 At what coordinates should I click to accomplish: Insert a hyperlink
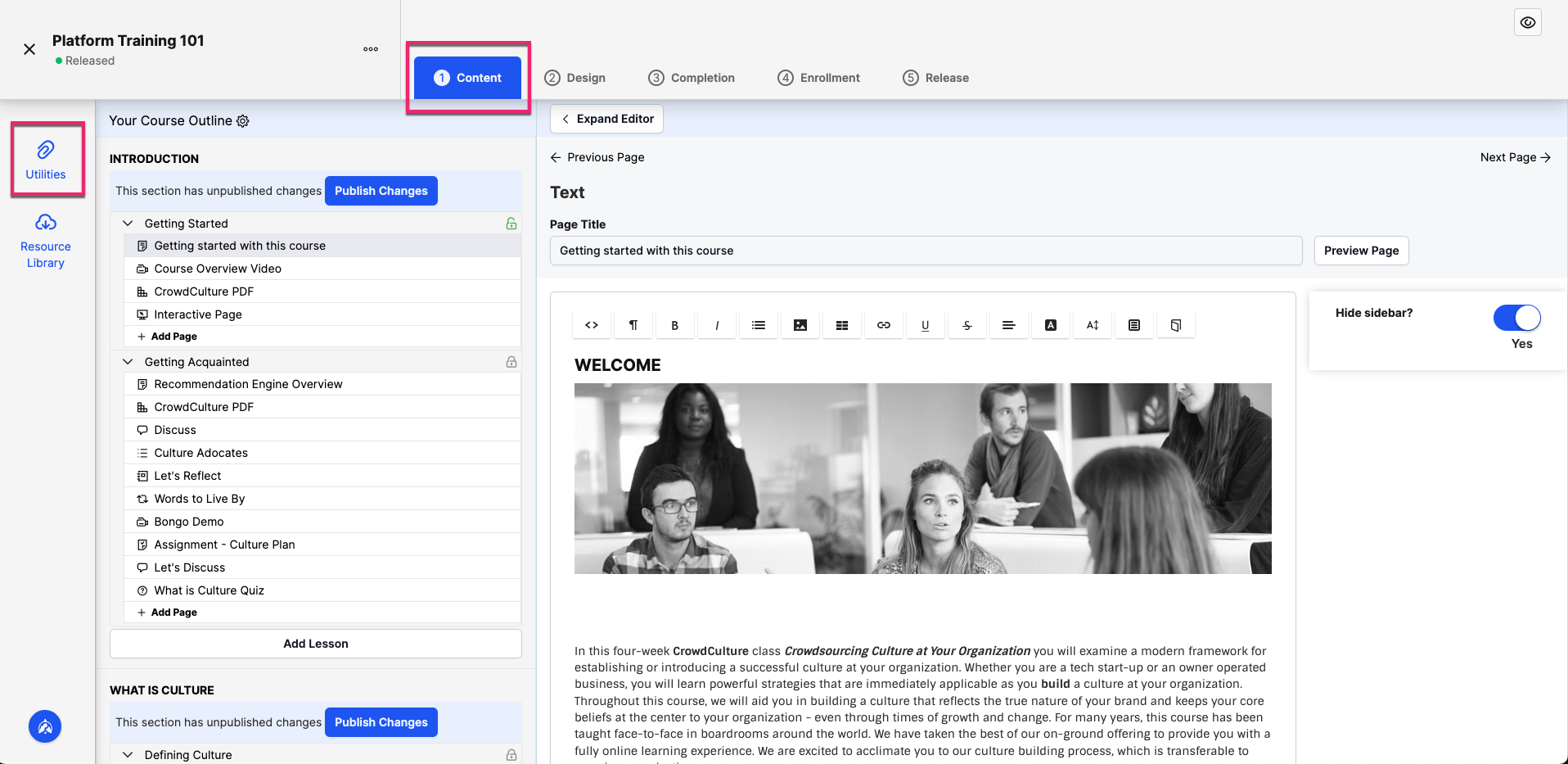(884, 325)
